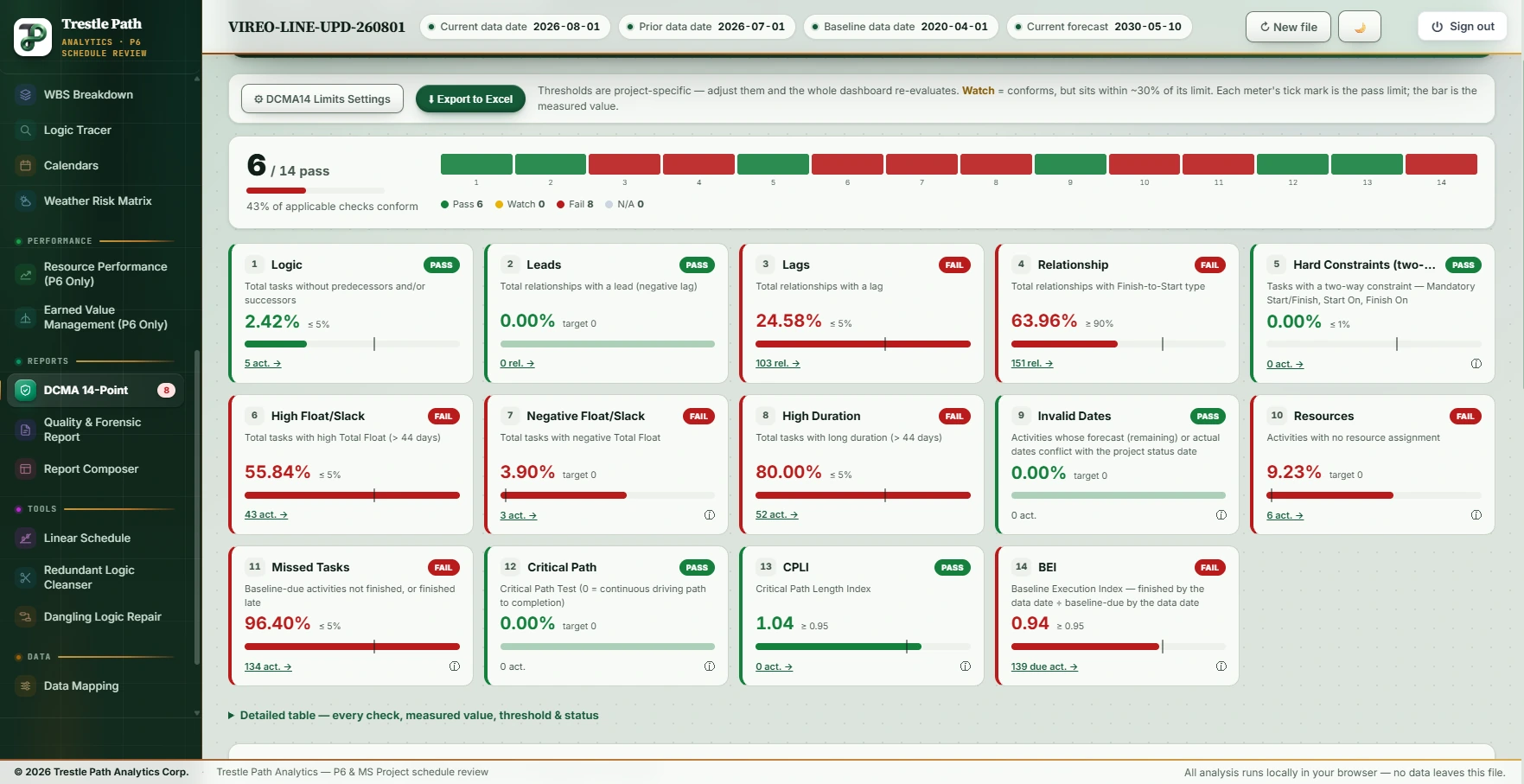Open the 5 act. link under Logic
Screen dimensions: 1524x784
(x=263, y=364)
